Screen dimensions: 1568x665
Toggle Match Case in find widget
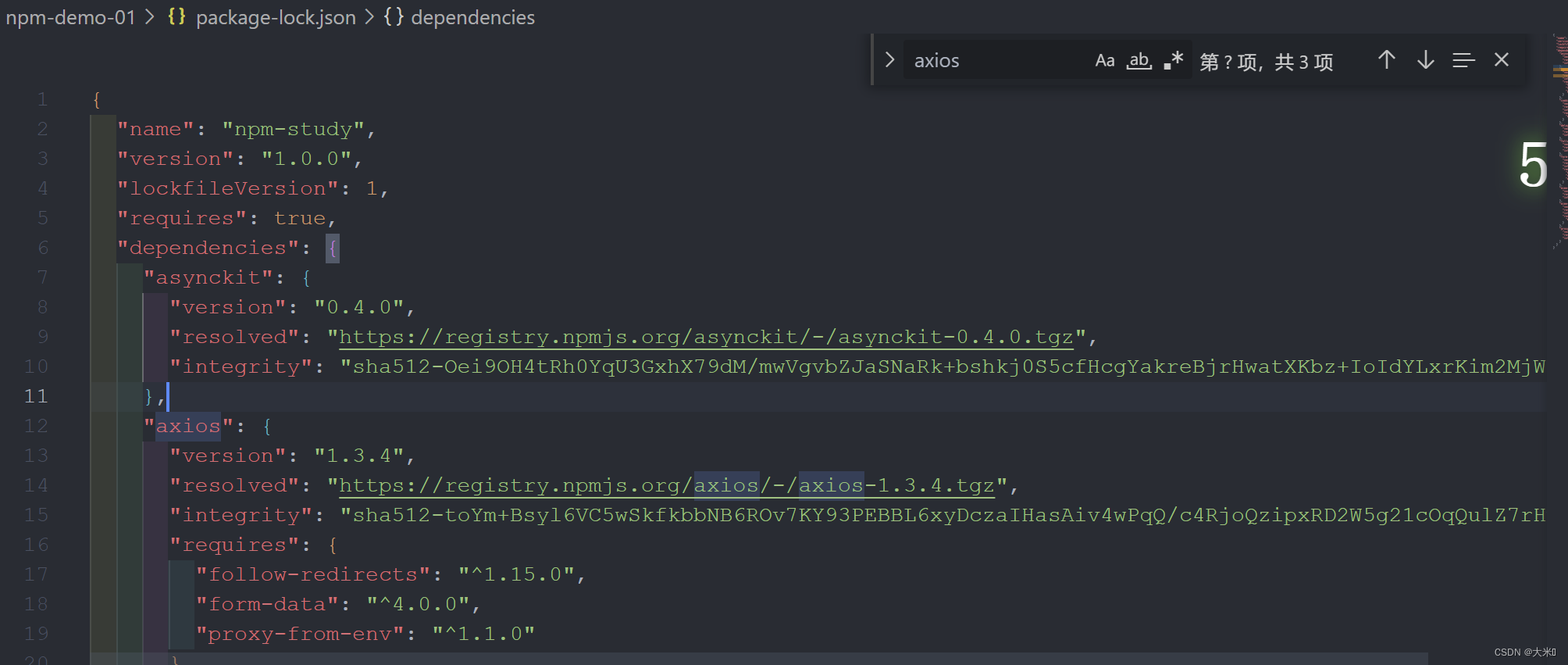[x=1104, y=60]
